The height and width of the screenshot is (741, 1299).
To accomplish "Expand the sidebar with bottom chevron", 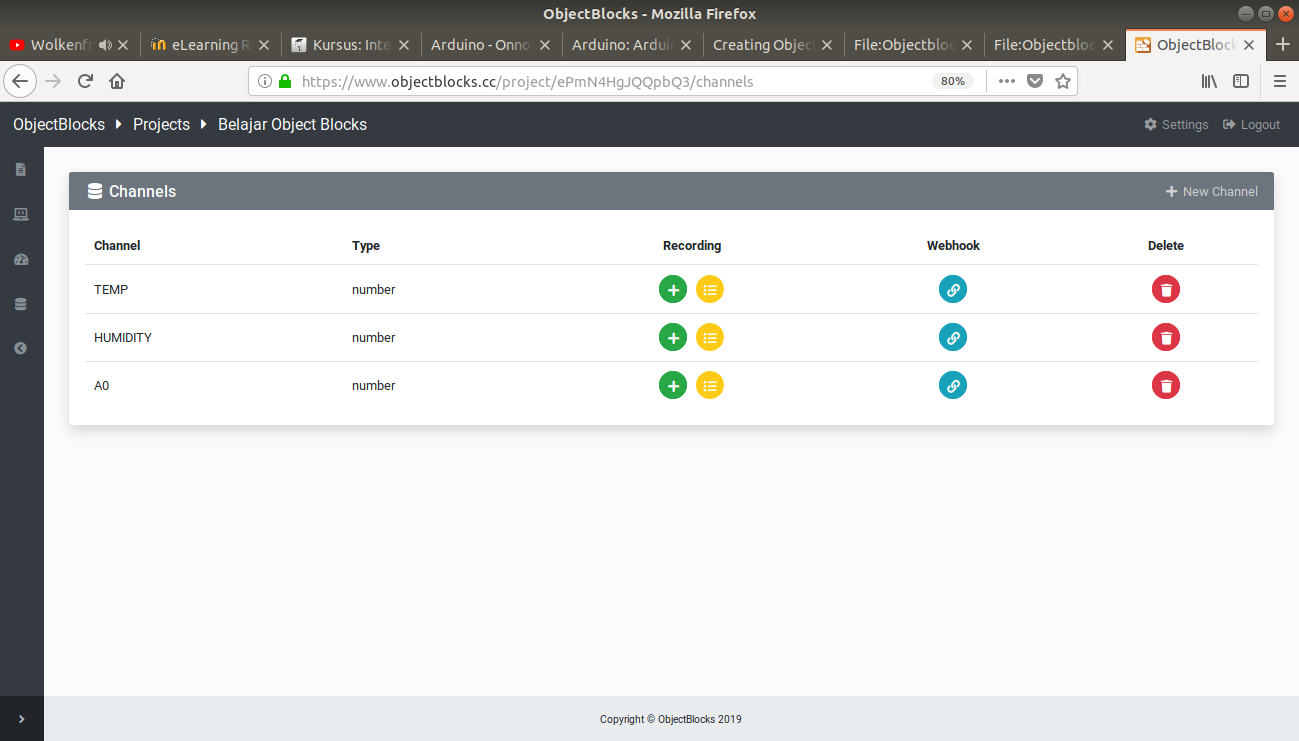I will [x=21, y=719].
